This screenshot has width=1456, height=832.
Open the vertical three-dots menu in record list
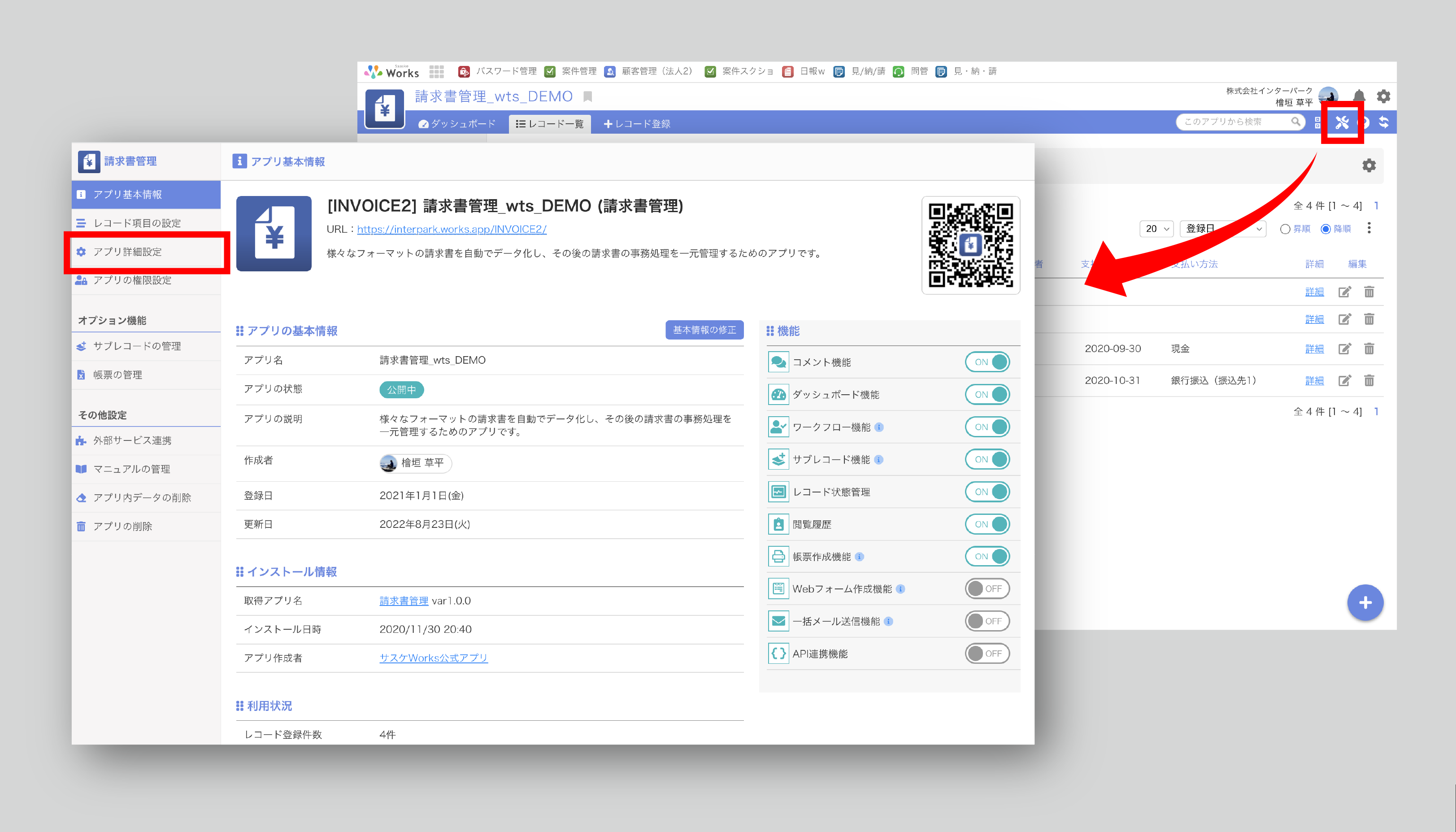coord(1369,229)
